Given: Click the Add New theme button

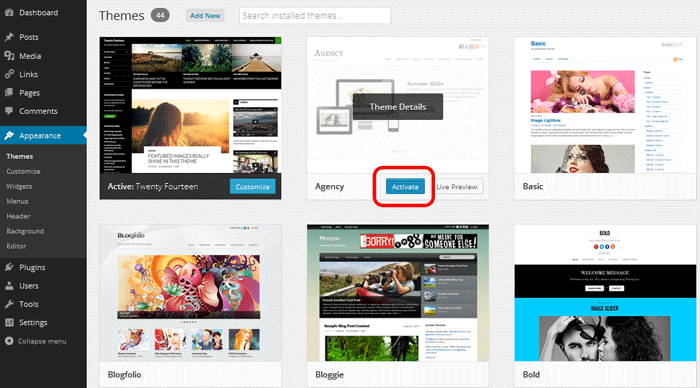Looking at the screenshot, I should pos(205,16).
